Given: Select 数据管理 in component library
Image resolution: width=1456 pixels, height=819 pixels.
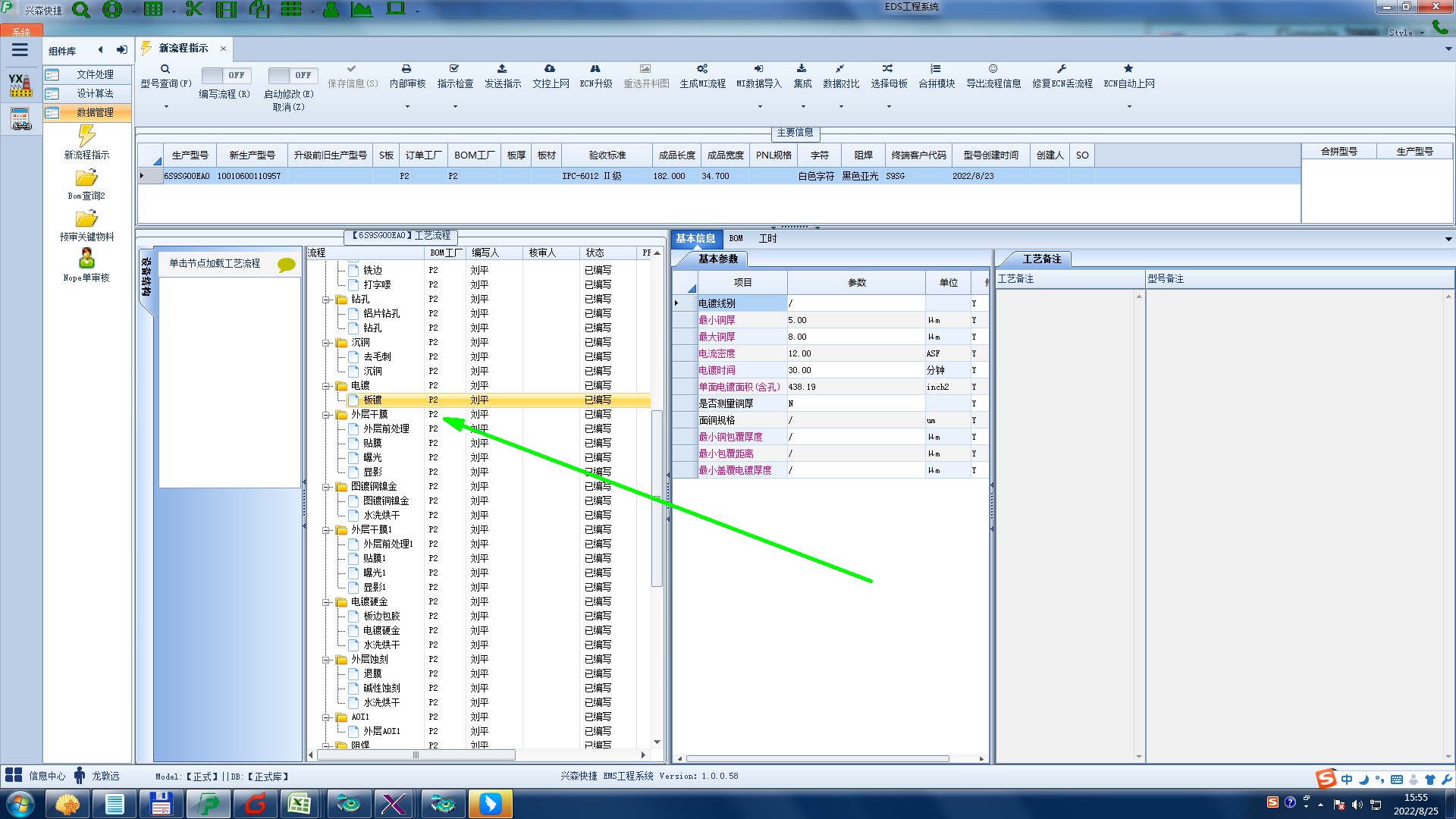Looking at the screenshot, I should pyautogui.click(x=95, y=112).
